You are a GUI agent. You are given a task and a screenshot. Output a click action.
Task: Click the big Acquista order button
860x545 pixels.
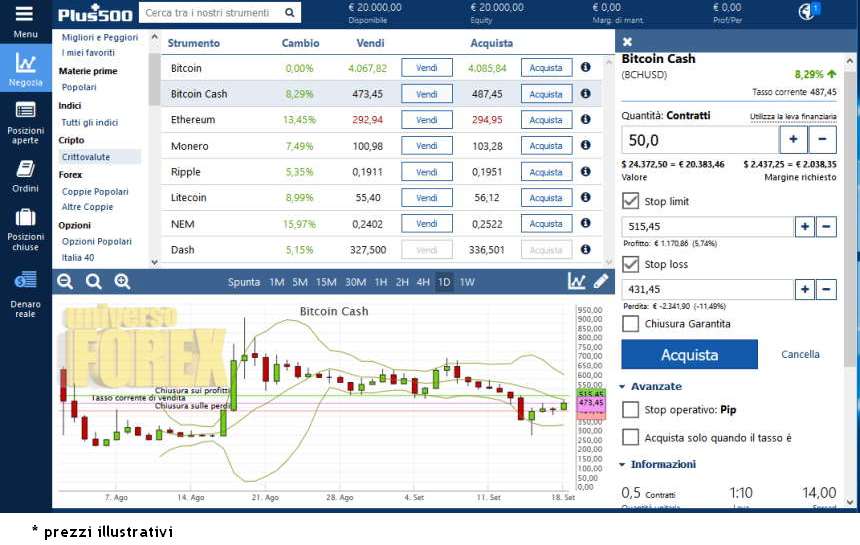[x=689, y=355]
